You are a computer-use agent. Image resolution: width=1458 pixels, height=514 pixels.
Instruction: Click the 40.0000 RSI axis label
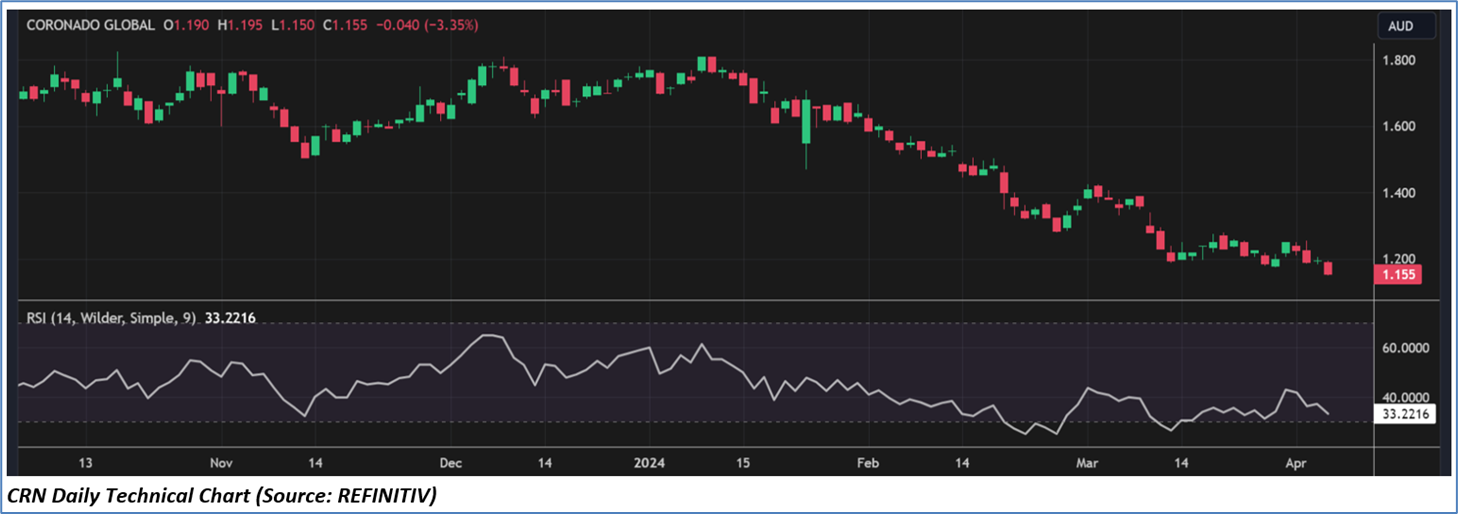point(1405,397)
